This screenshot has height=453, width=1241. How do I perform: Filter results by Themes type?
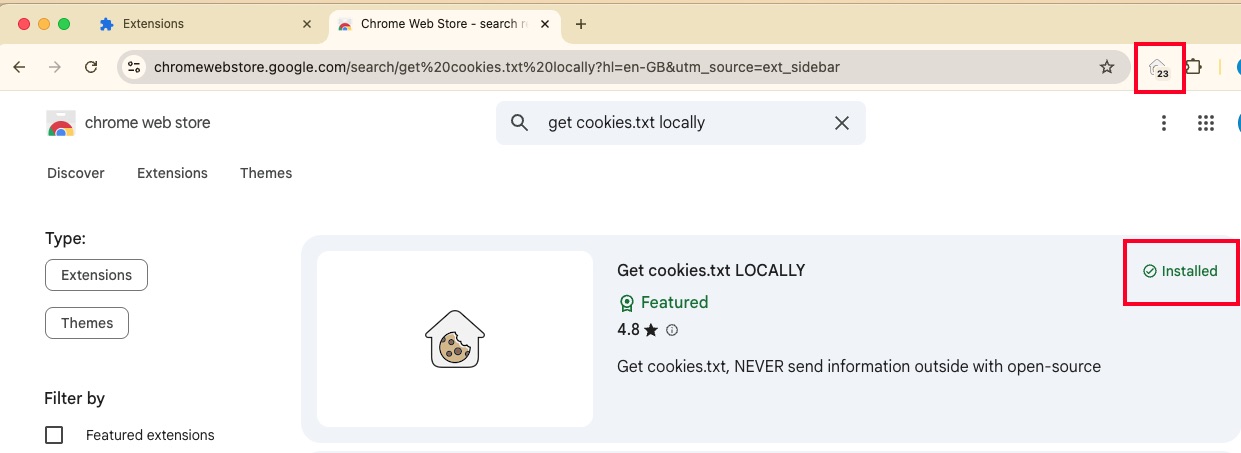coord(87,323)
